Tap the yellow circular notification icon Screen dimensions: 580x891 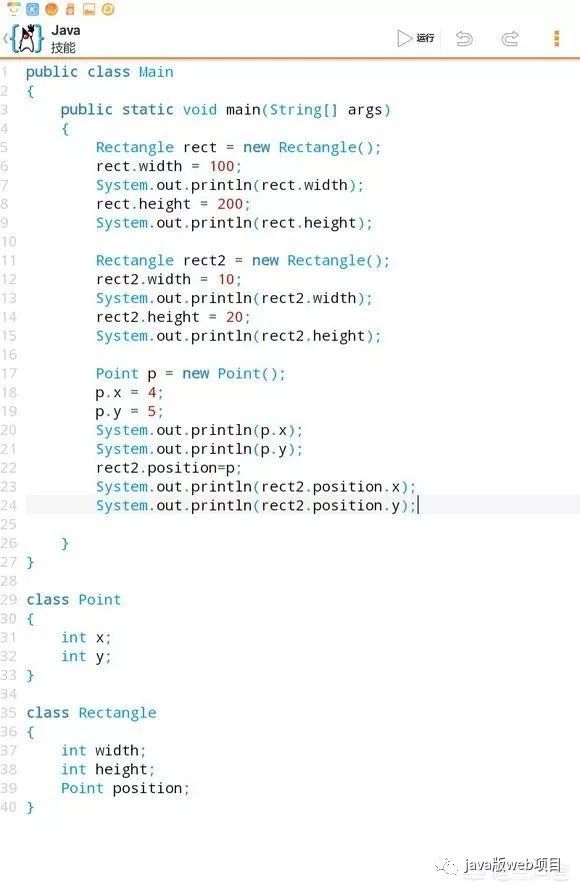tap(108, 9)
